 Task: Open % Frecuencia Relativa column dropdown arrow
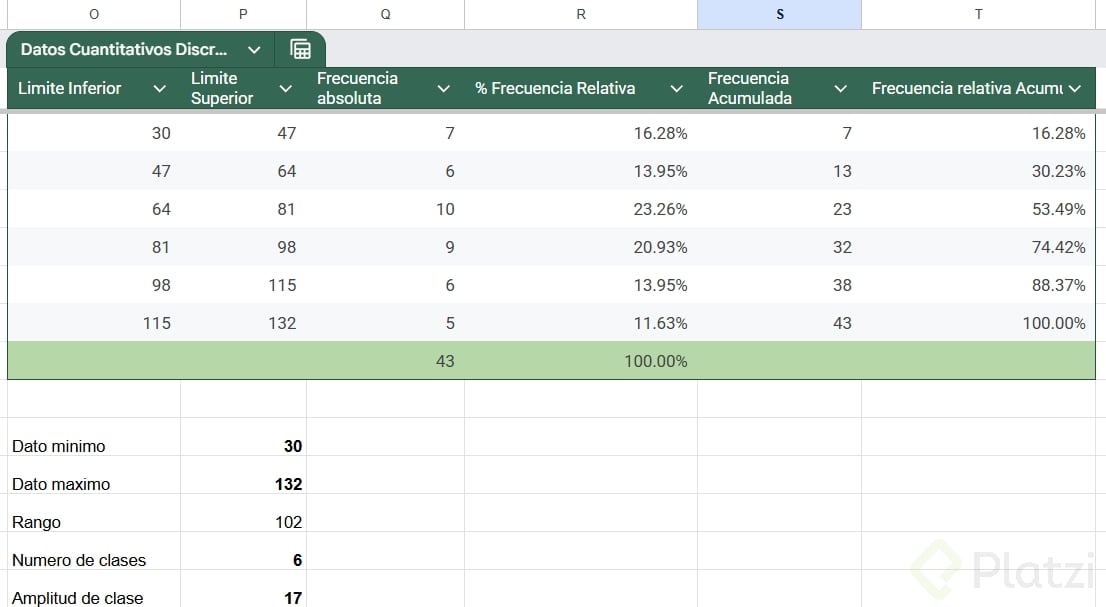(677, 89)
